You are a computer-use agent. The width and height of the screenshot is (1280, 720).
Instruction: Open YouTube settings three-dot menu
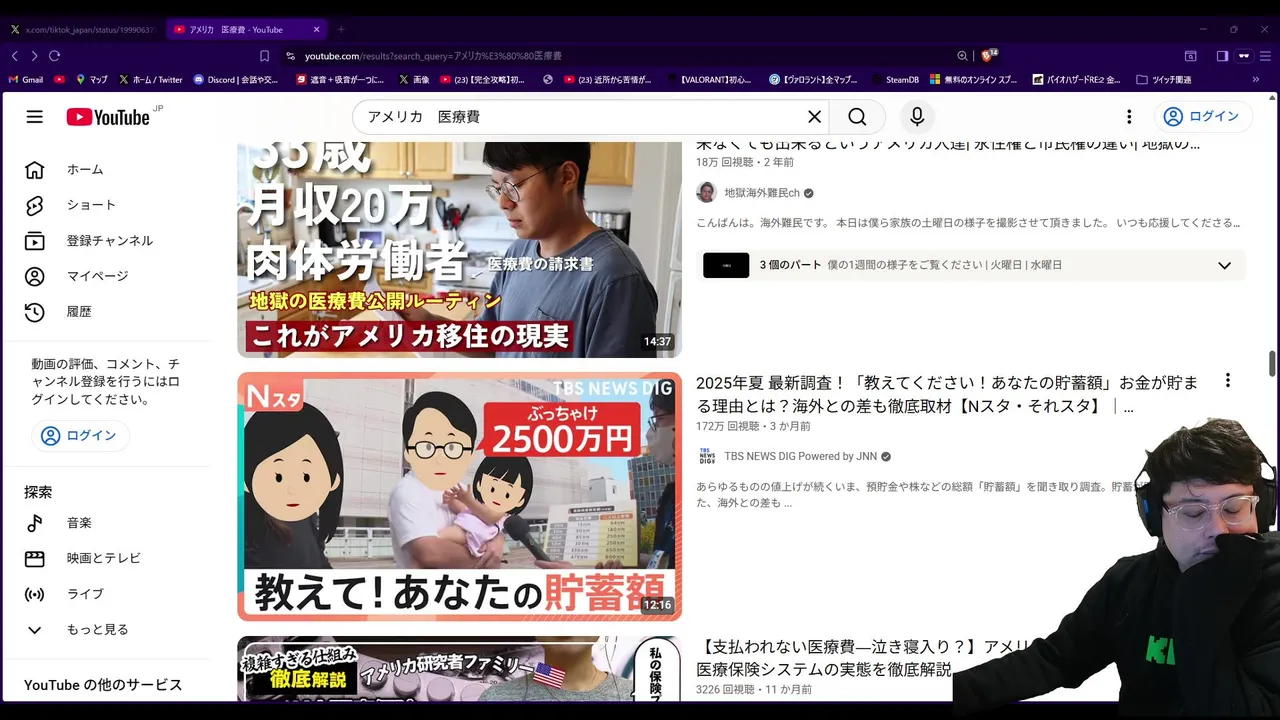point(1129,117)
